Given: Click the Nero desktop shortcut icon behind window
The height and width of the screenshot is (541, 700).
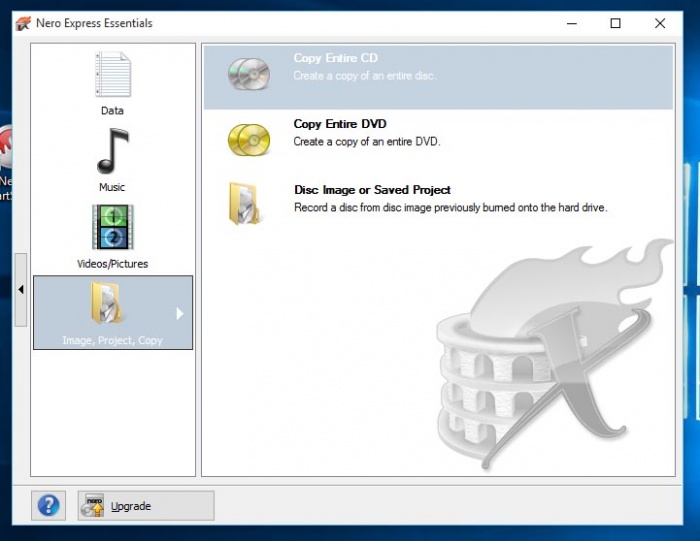Looking at the screenshot, I should click(x=6, y=147).
